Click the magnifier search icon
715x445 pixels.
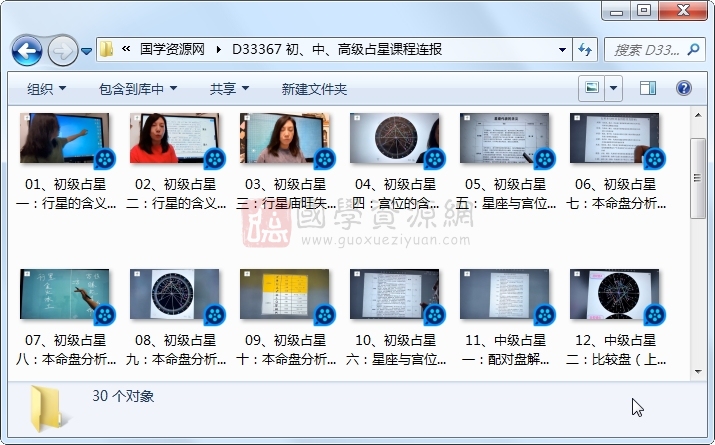[694, 49]
